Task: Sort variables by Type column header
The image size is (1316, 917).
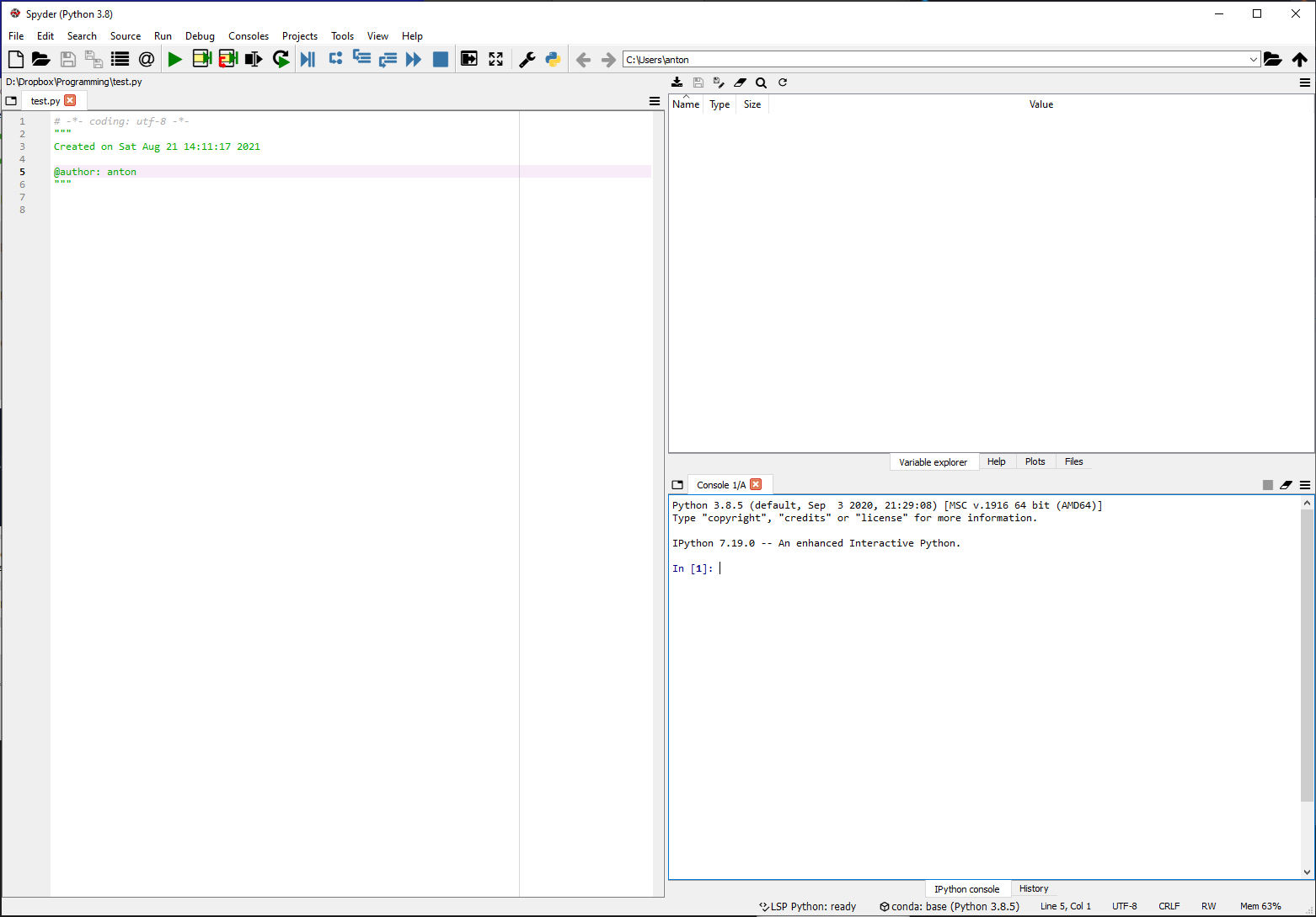Action: tap(720, 104)
